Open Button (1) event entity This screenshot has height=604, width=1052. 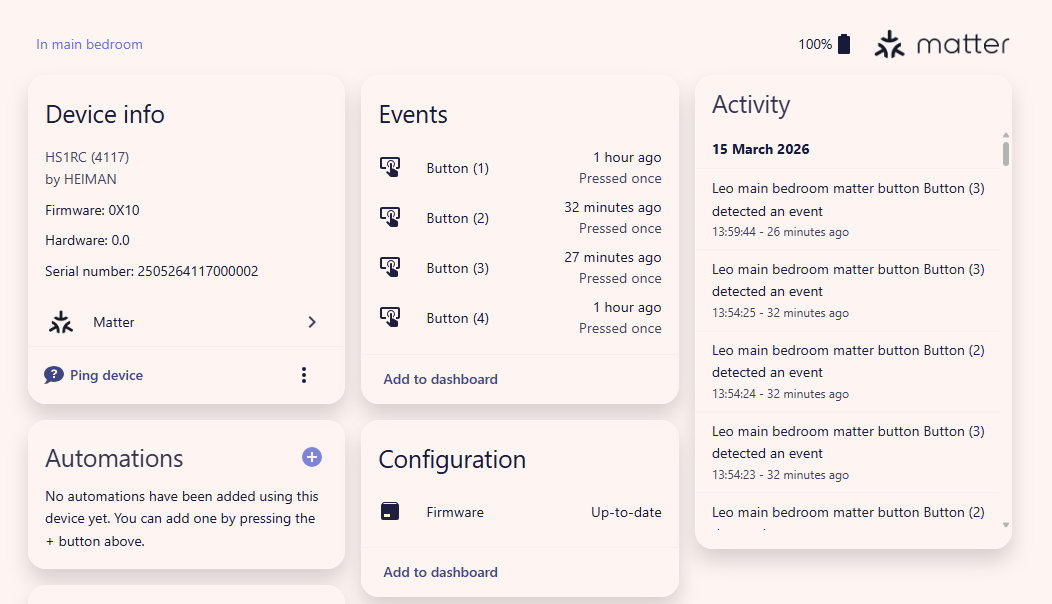coord(520,168)
